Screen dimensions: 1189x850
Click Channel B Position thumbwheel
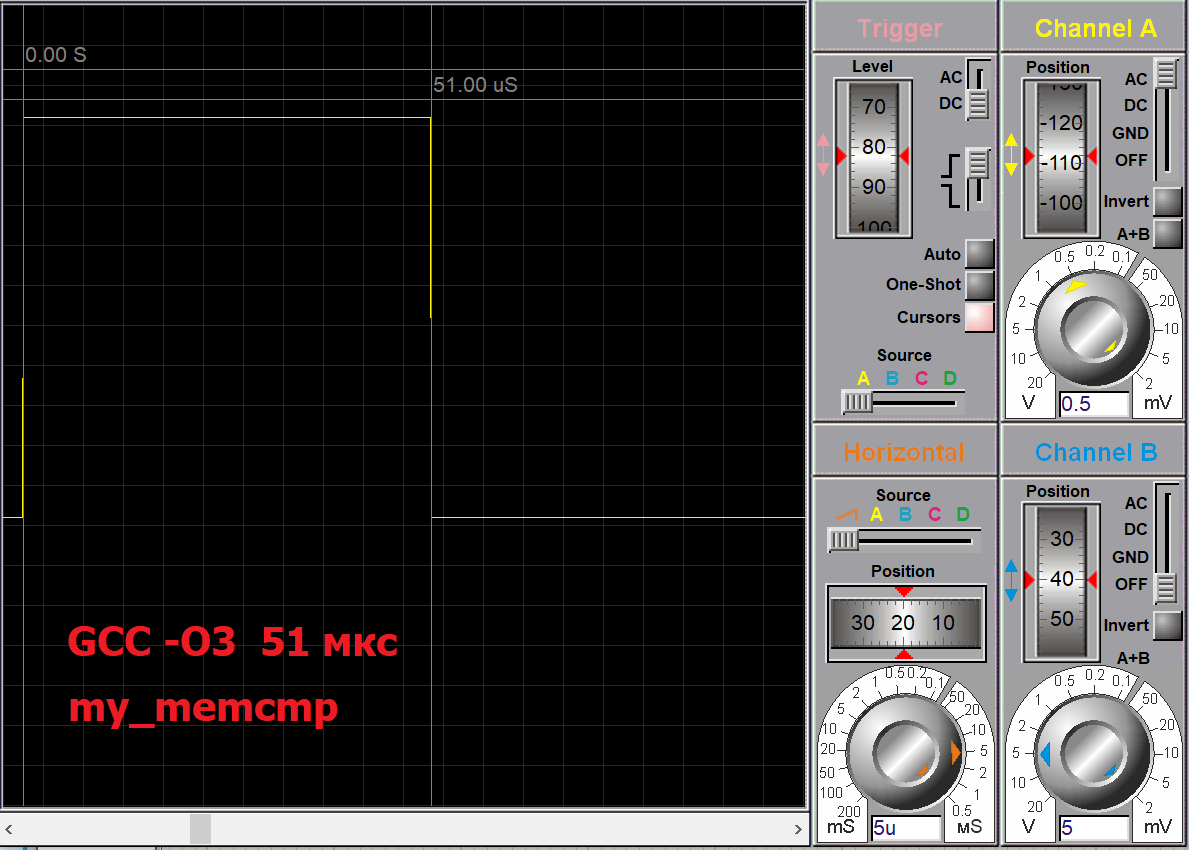click(x=1061, y=580)
